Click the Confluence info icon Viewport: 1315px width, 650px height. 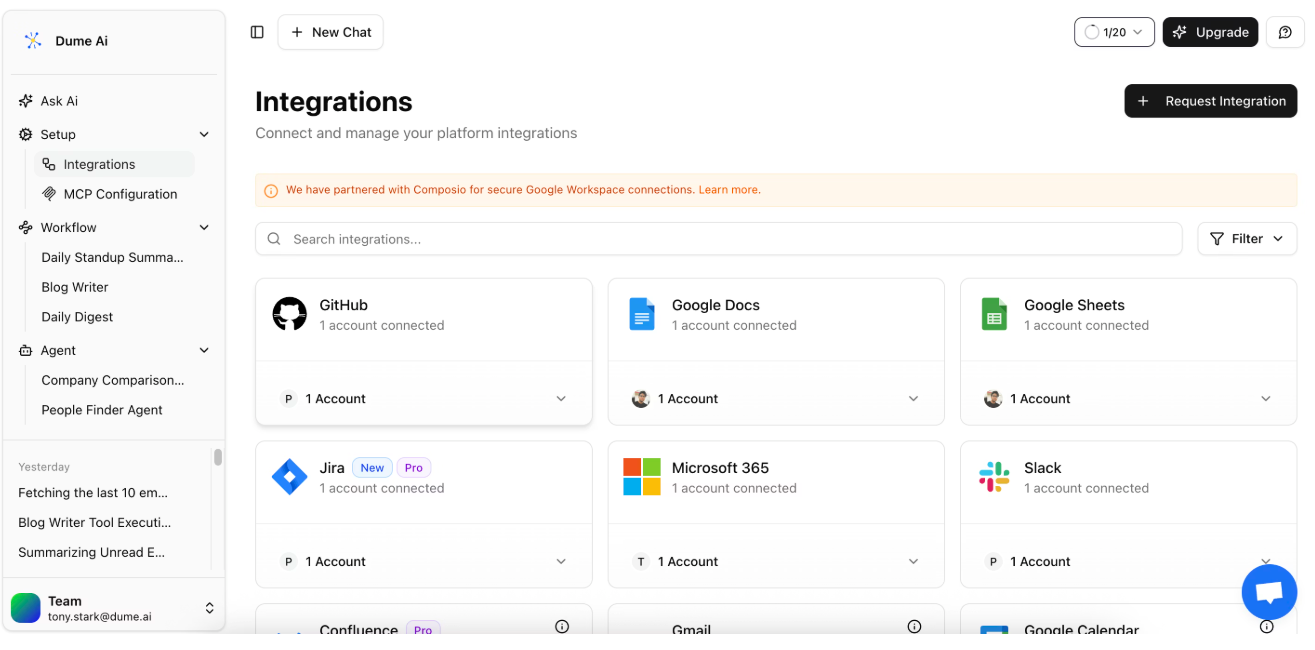561,625
